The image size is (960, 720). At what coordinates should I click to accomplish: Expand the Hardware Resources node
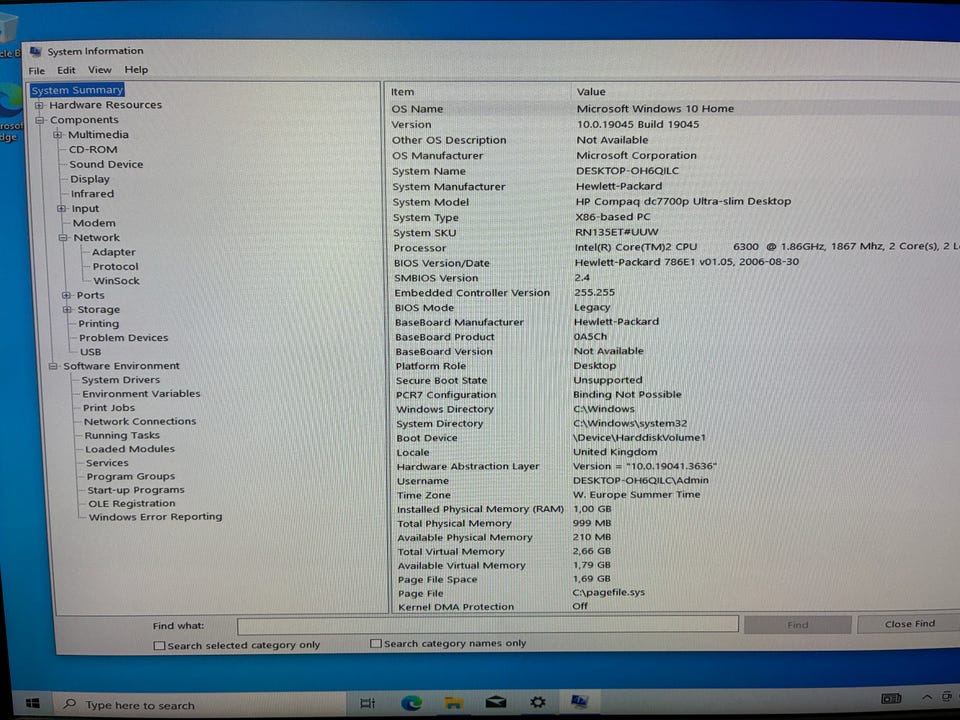pos(39,105)
